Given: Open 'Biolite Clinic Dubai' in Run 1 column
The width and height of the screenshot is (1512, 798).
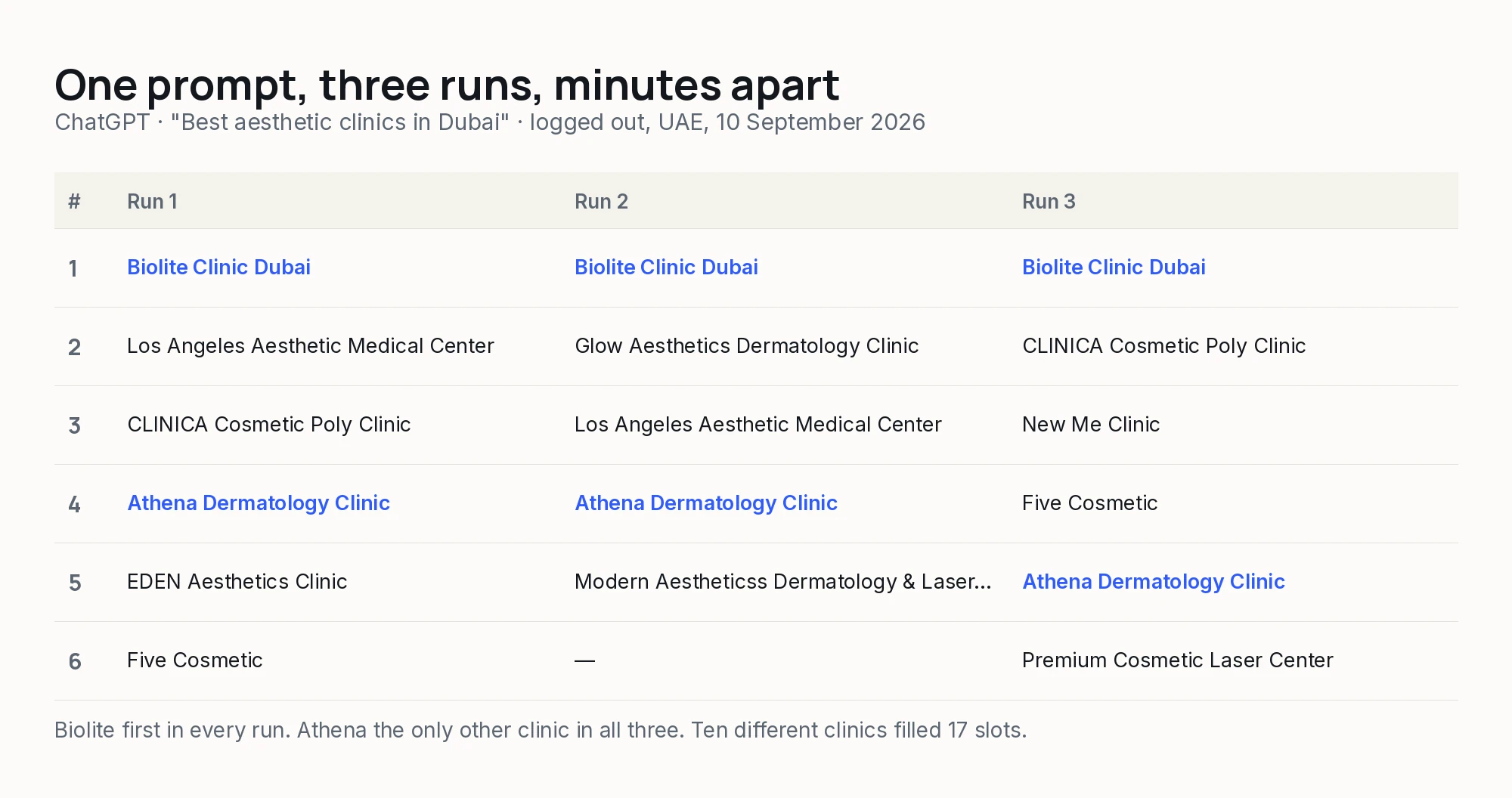Looking at the screenshot, I should [x=218, y=267].
